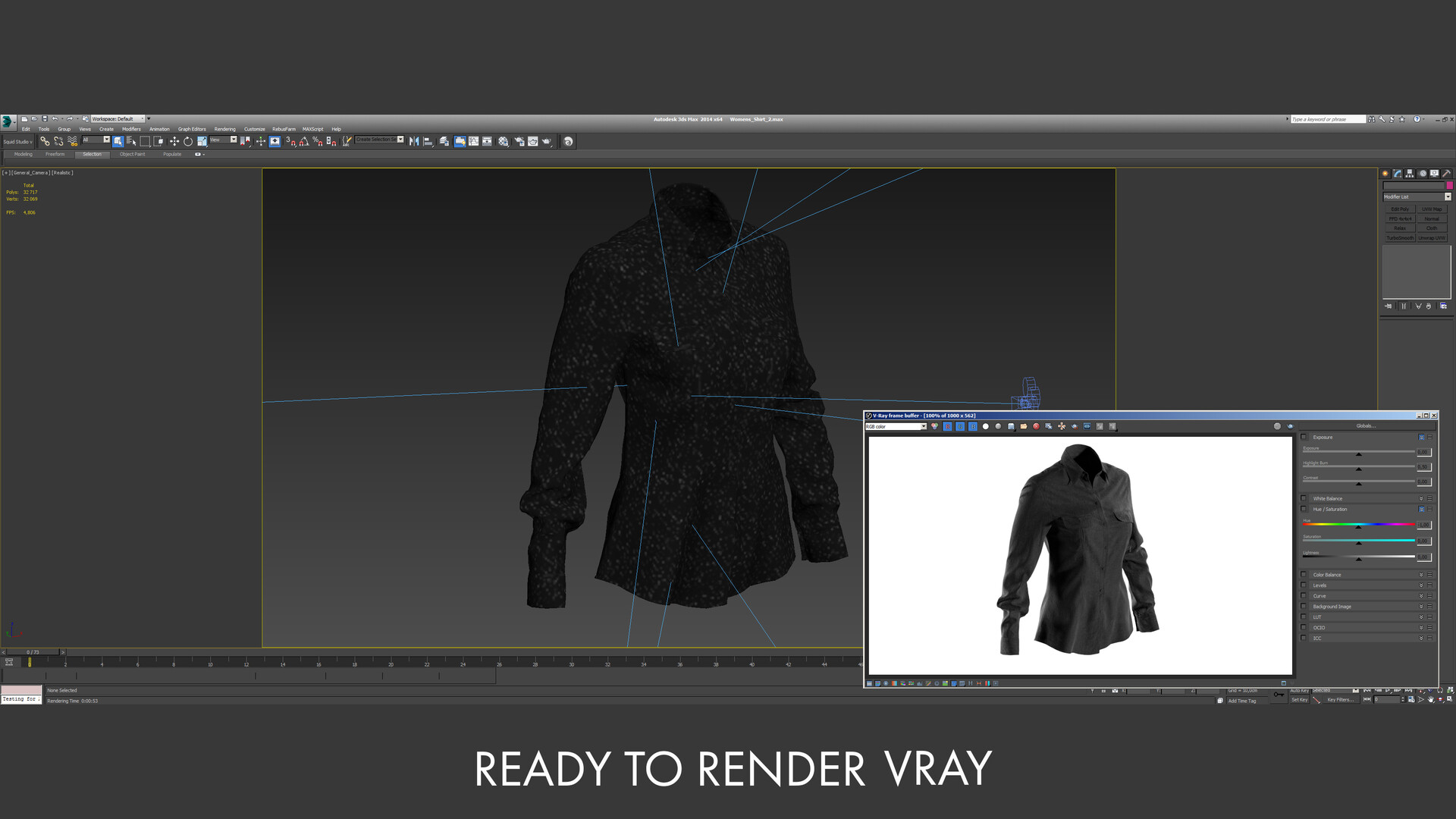
Task: Switch to the Utilities hammer panel
Action: tap(1447, 174)
